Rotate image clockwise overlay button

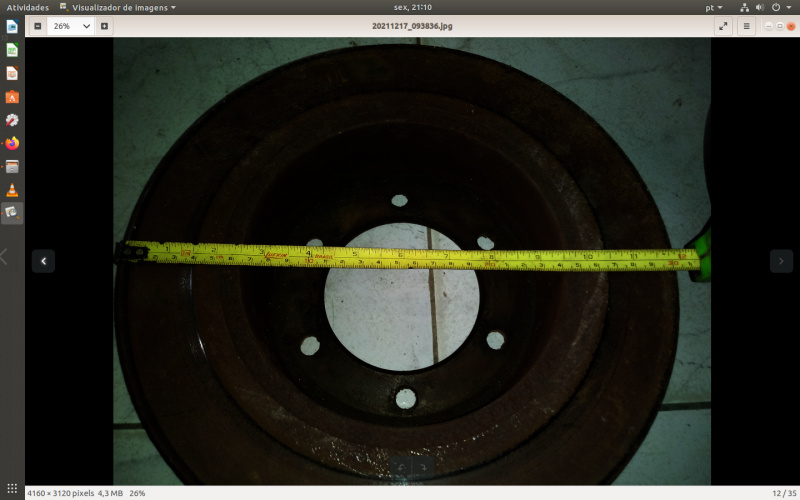tap(423, 467)
